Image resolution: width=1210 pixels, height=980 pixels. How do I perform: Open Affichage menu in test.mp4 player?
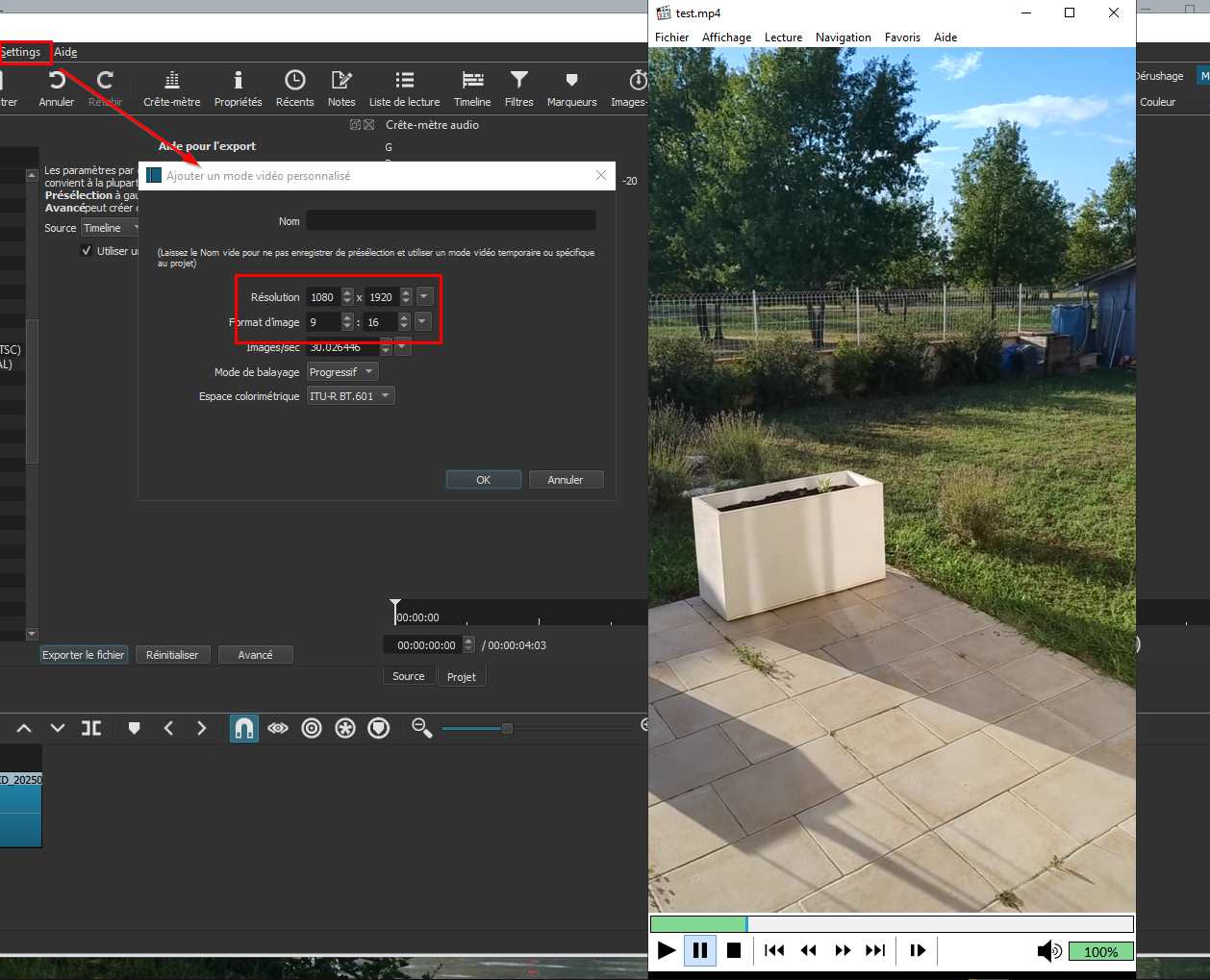(726, 38)
